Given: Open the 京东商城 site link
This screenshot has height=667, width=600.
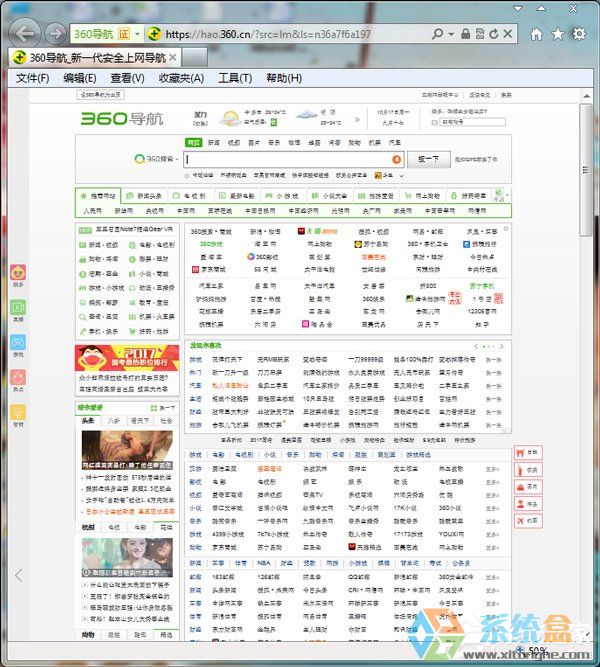Looking at the screenshot, I should [211, 270].
